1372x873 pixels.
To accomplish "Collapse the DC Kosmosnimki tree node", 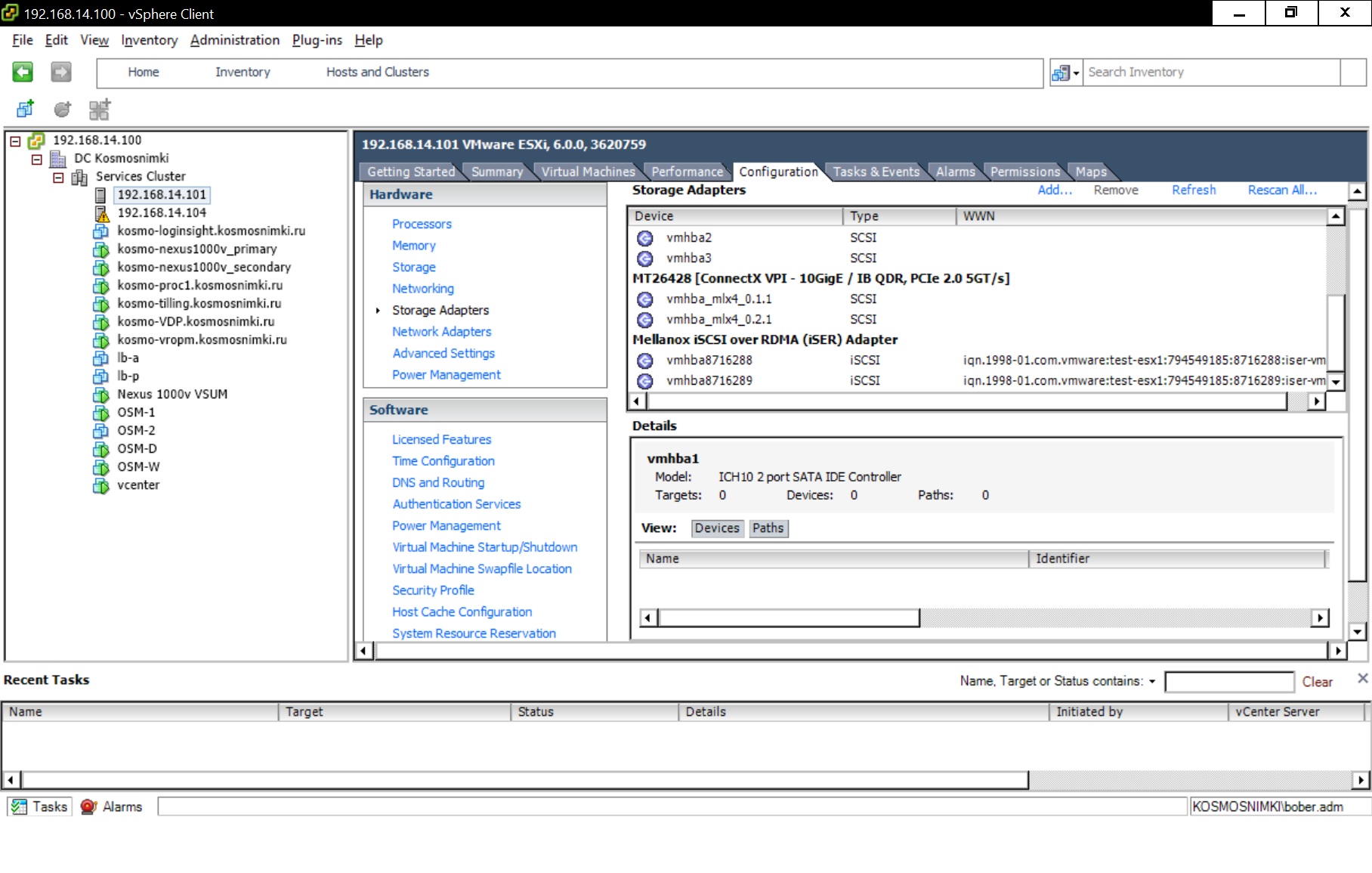I will click(36, 159).
